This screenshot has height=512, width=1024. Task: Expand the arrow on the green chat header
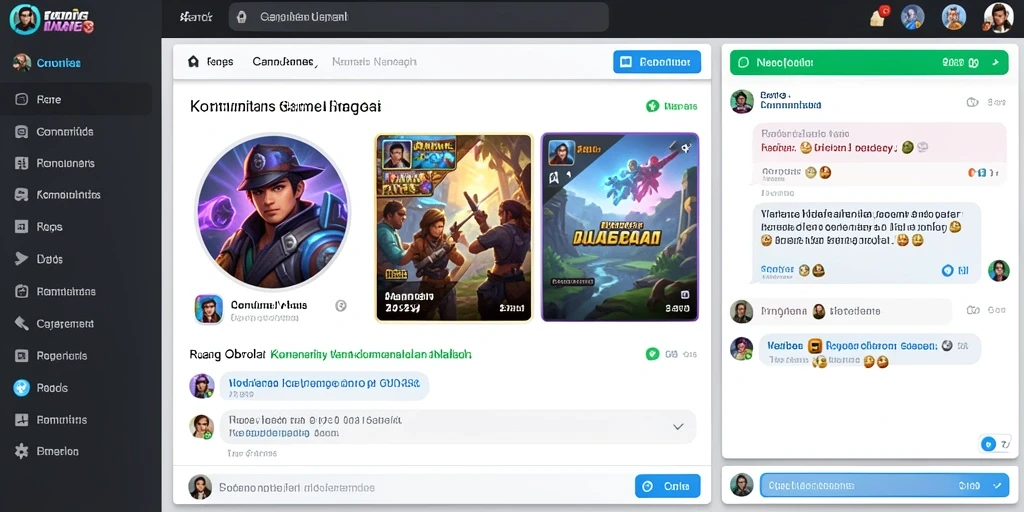tap(995, 63)
